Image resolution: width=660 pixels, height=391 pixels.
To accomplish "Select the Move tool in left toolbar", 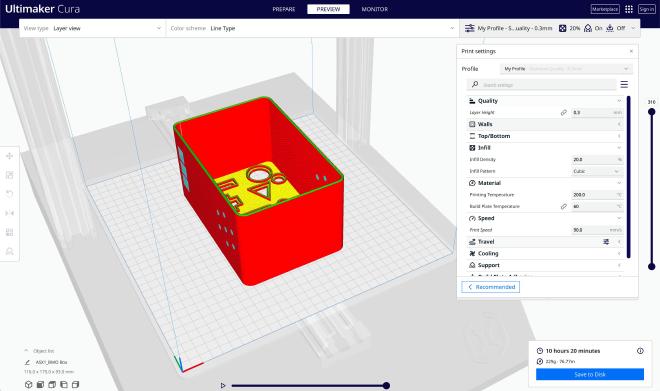I will point(9,156).
